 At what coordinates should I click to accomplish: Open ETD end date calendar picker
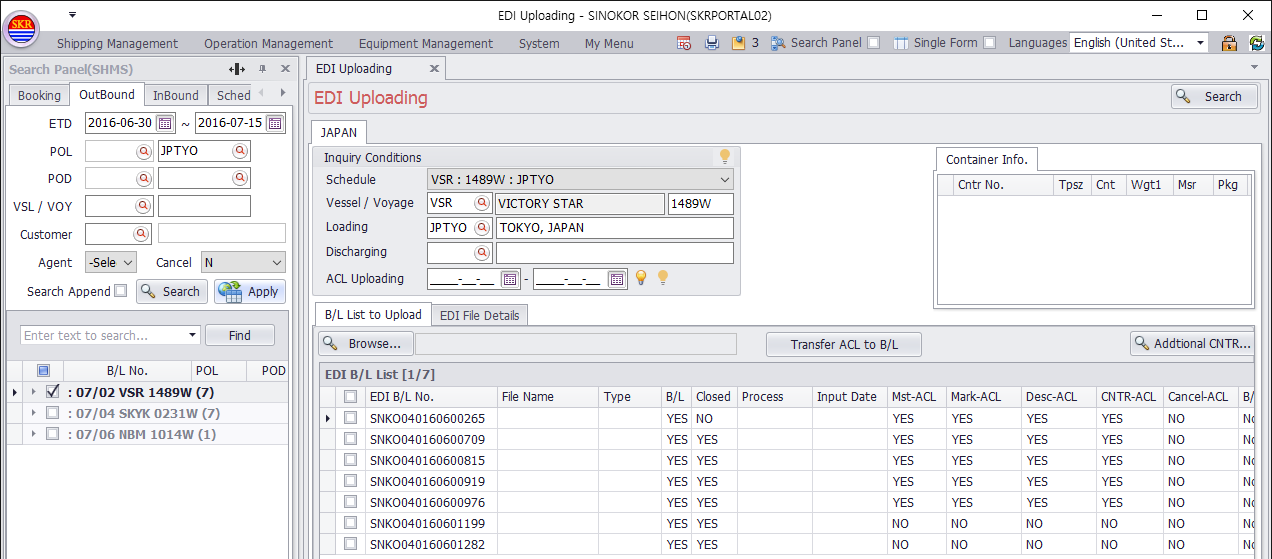click(275, 123)
